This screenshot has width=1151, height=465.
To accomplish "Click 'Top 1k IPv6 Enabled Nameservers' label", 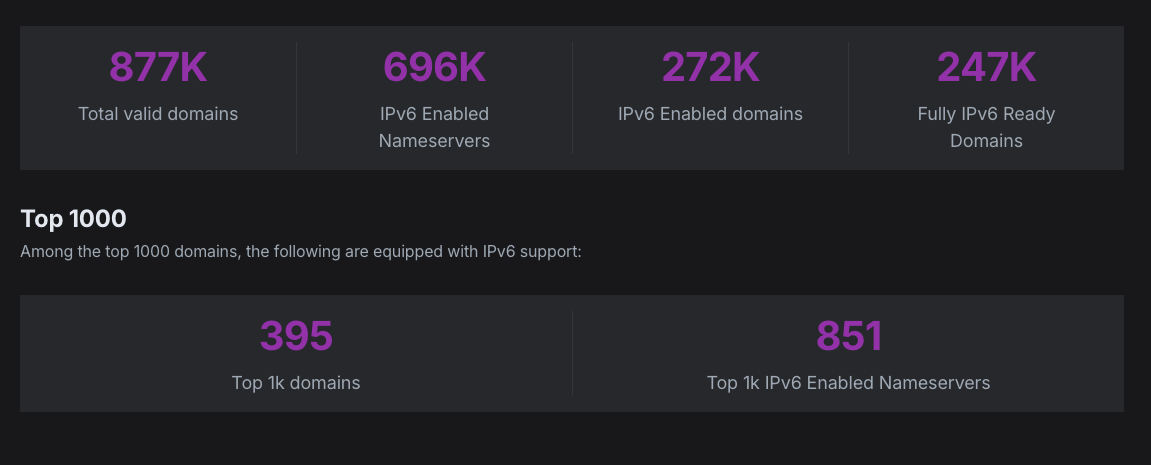I will click(848, 383).
